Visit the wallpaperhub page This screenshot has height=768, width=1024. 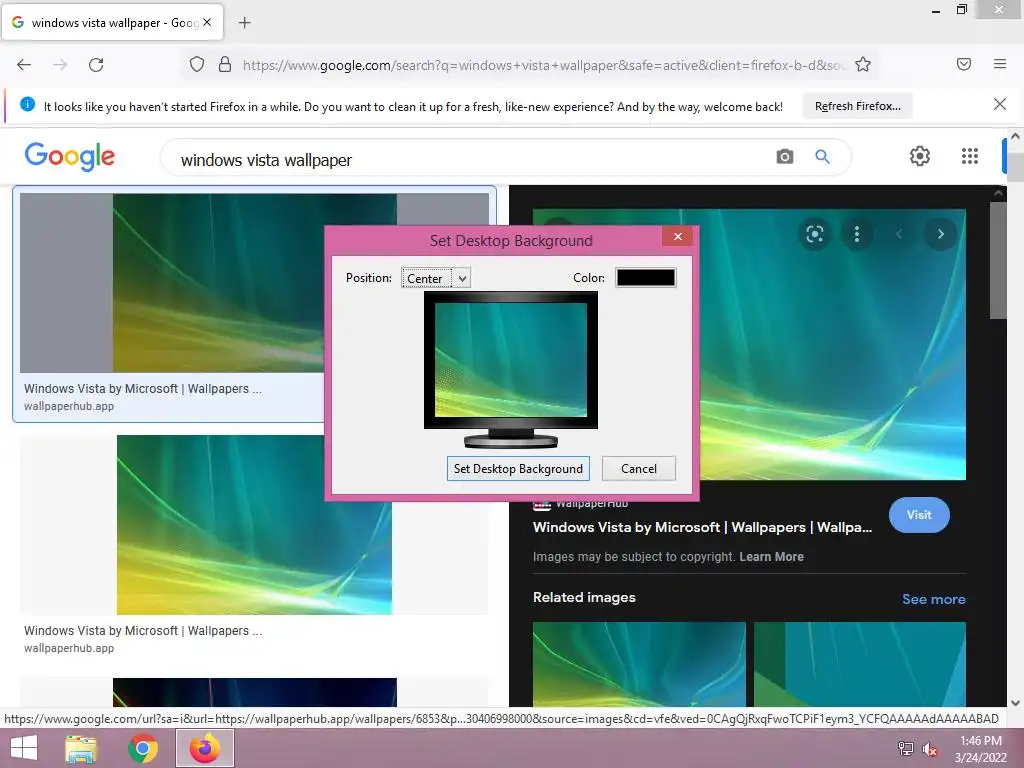click(919, 515)
